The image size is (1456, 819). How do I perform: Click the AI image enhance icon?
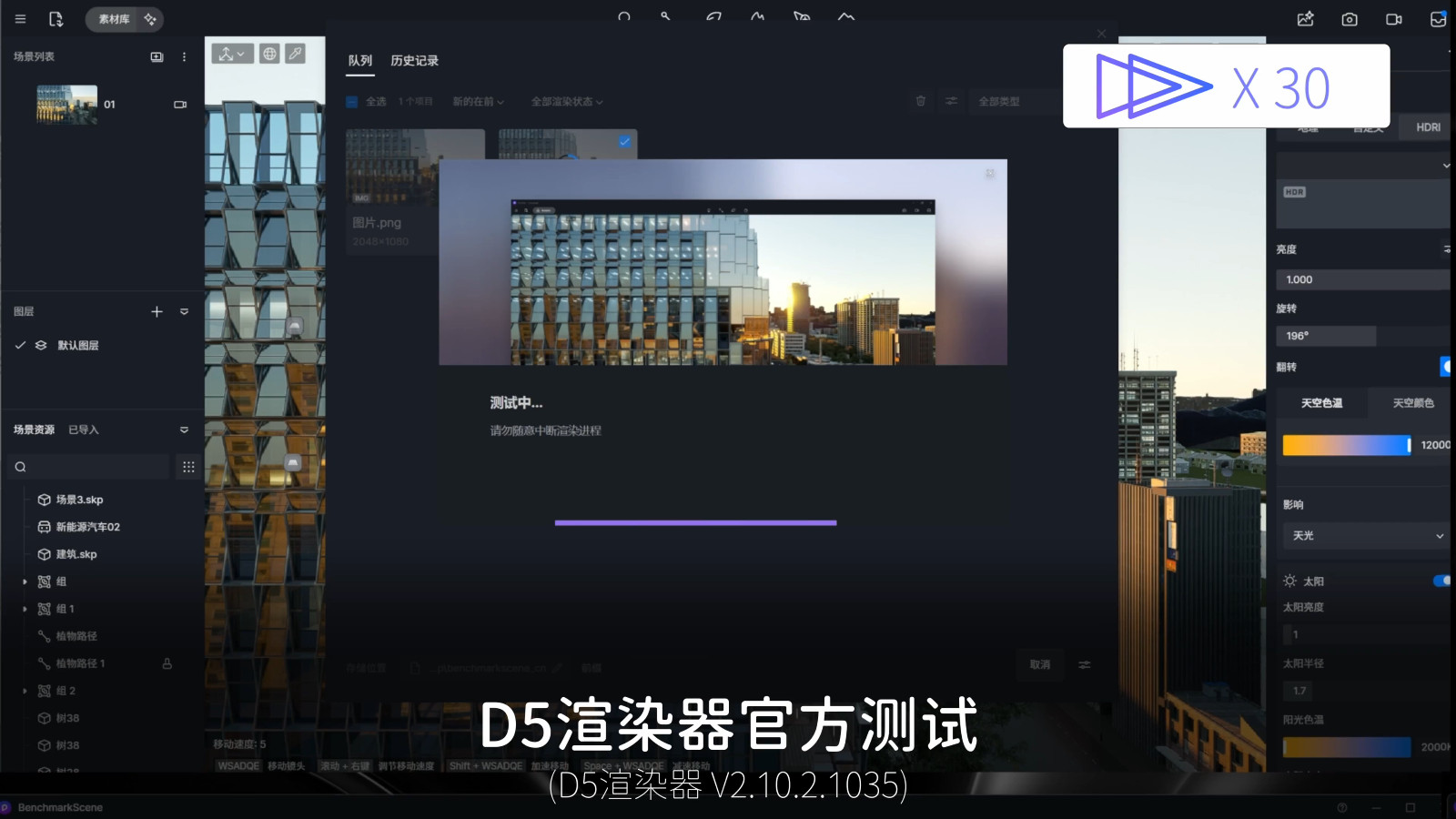[x=1305, y=19]
